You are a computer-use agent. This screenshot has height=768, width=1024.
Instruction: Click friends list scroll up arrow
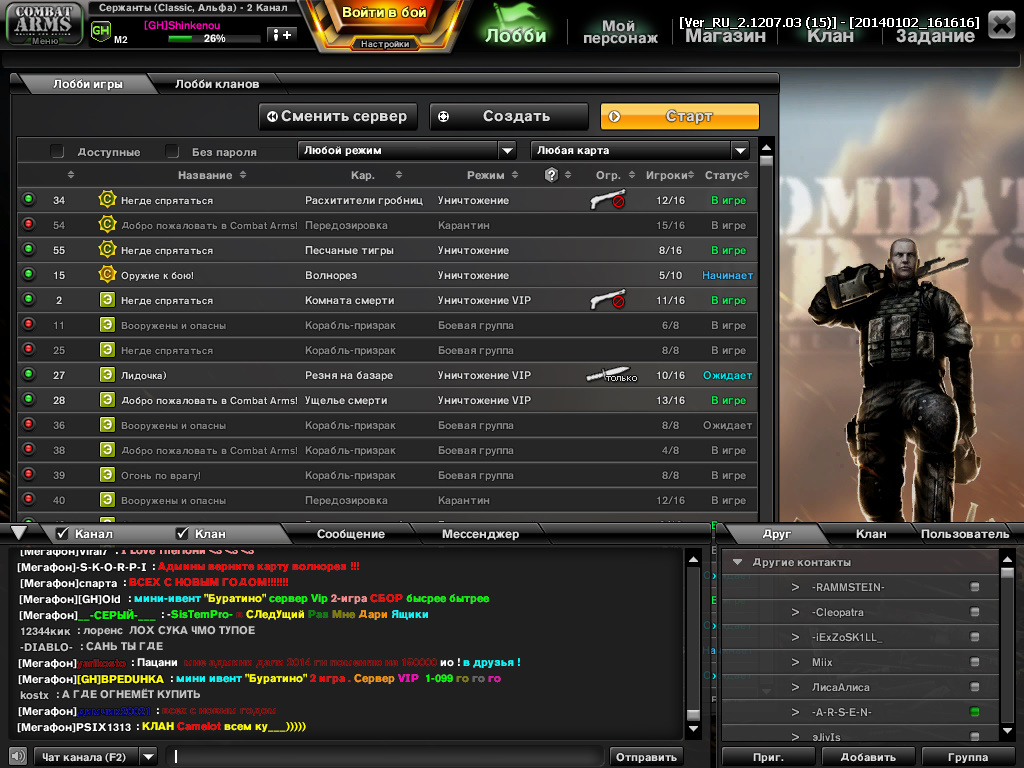point(1008,560)
